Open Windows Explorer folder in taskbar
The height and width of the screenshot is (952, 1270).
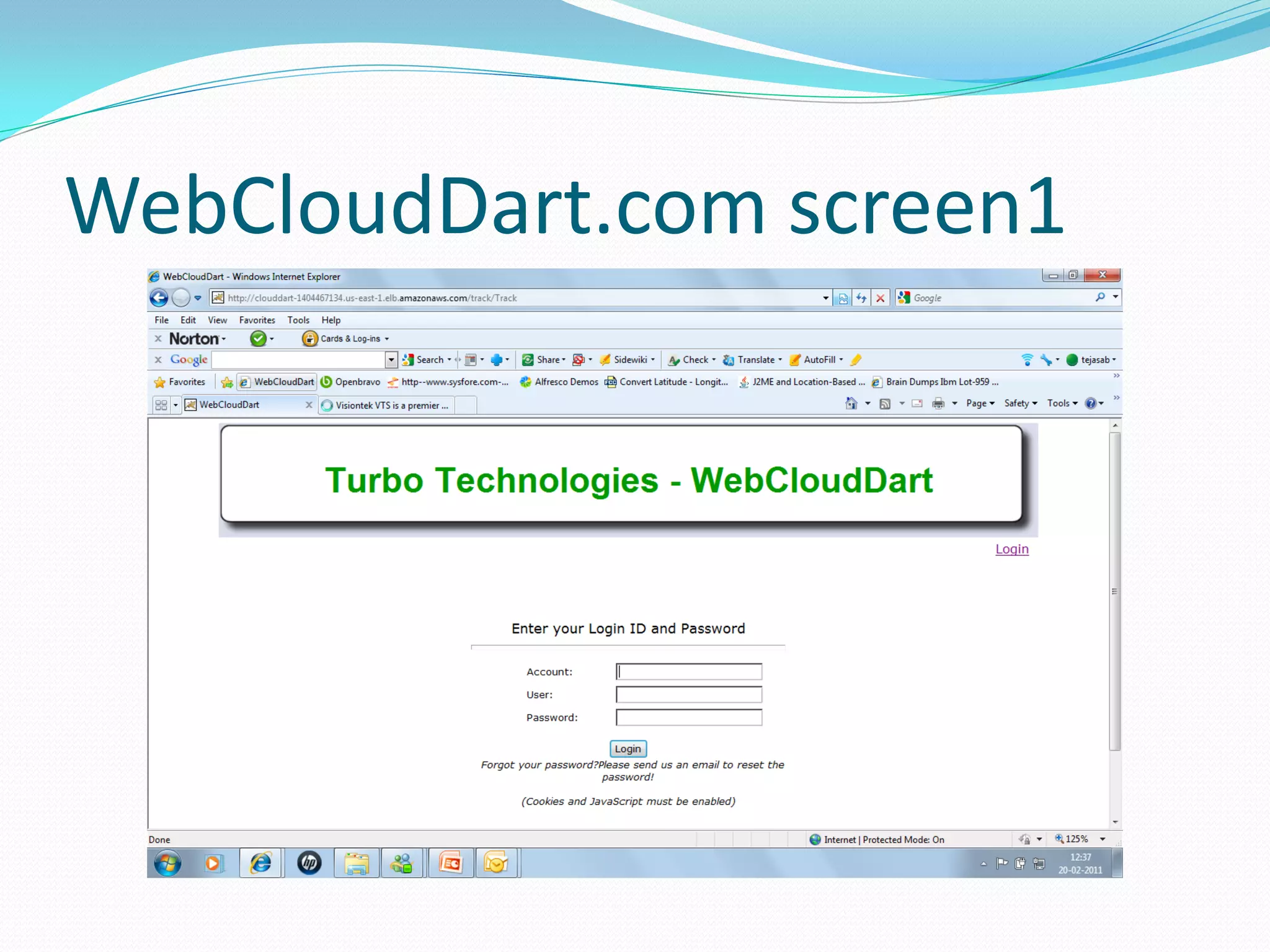[357, 863]
